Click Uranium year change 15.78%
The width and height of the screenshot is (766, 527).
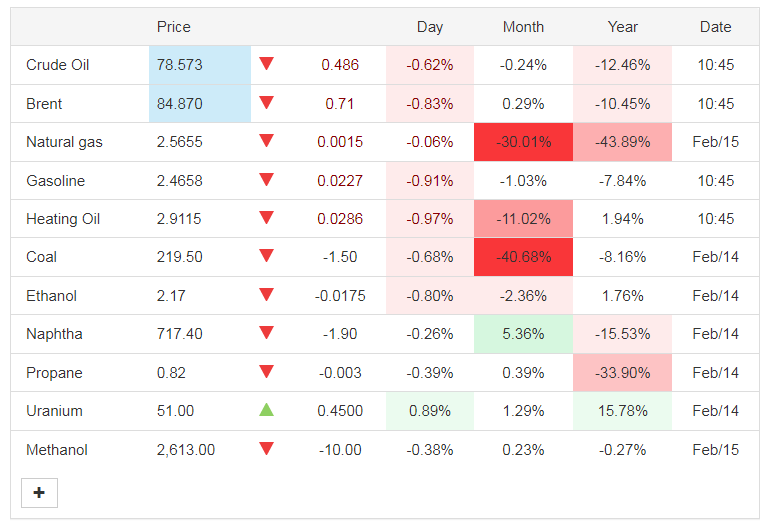pos(622,411)
